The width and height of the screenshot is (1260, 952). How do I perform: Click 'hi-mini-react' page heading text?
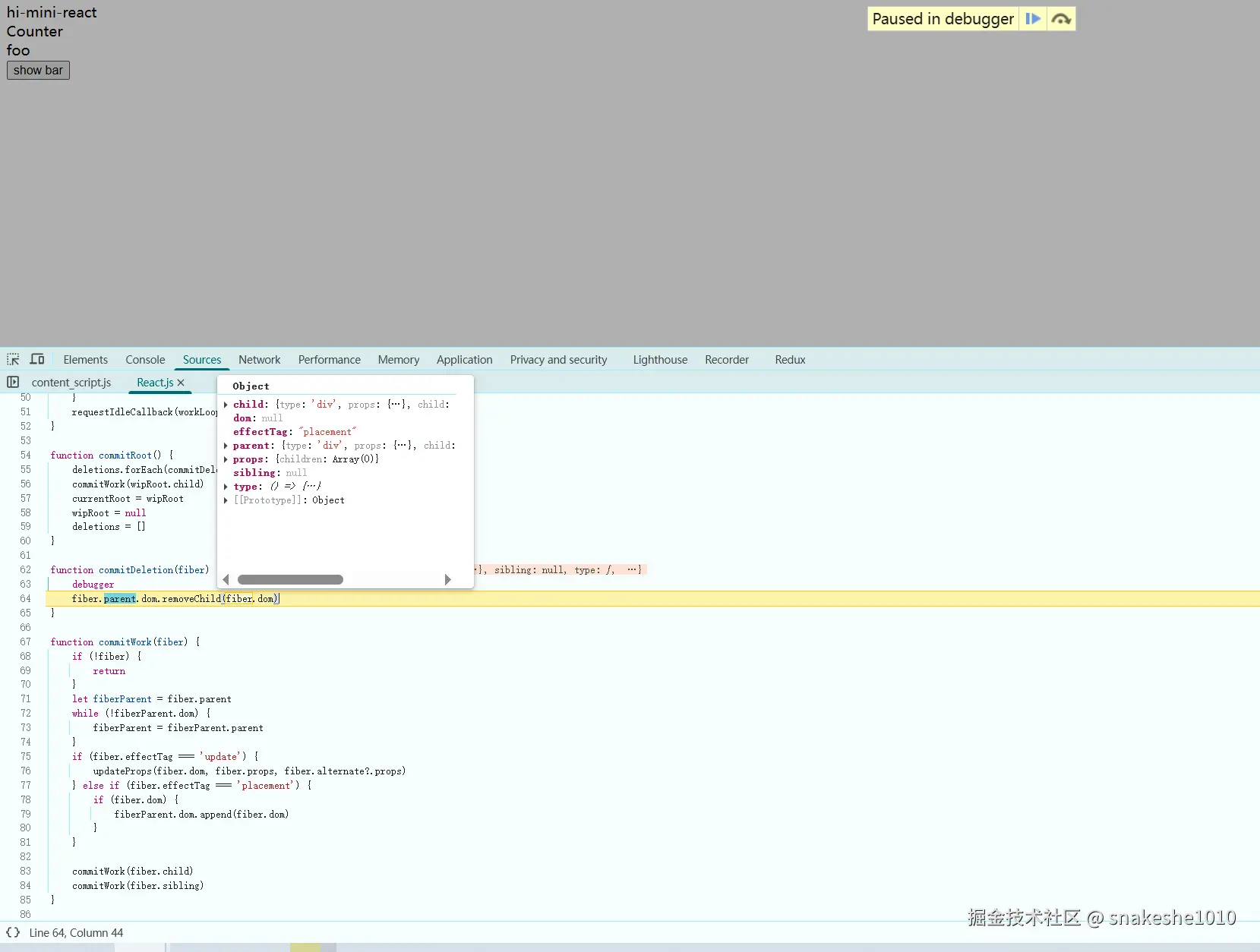pos(52,13)
